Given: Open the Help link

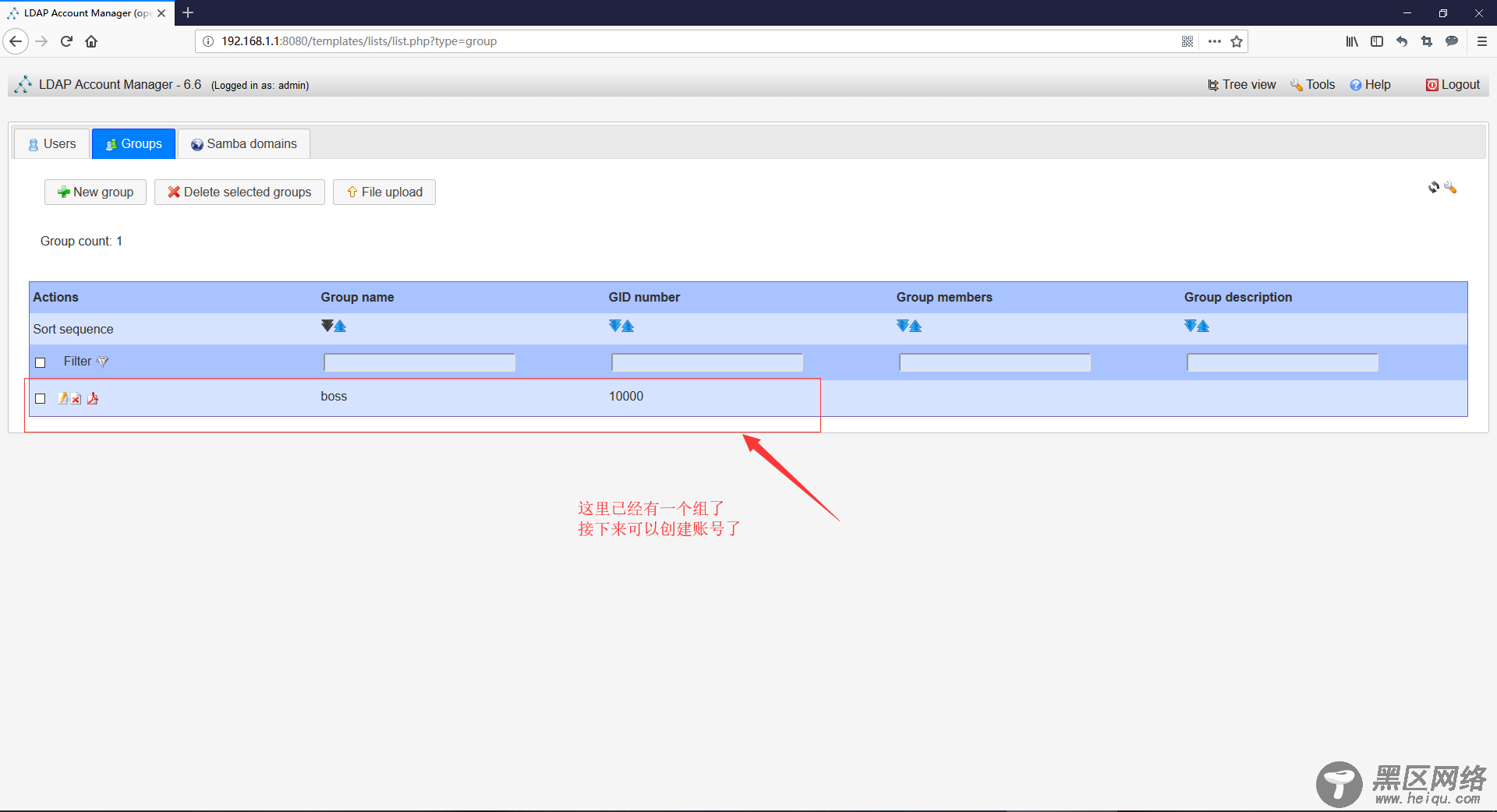Looking at the screenshot, I should click(1370, 85).
